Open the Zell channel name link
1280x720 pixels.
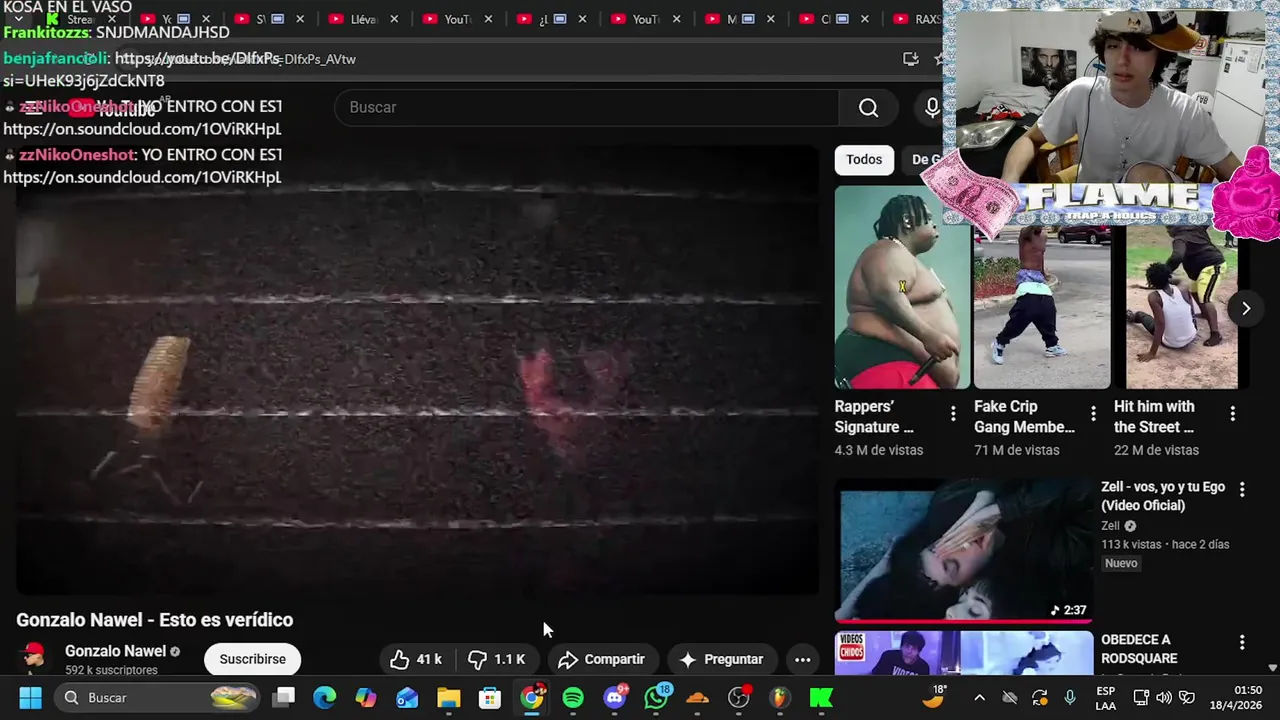tap(1110, 526)
